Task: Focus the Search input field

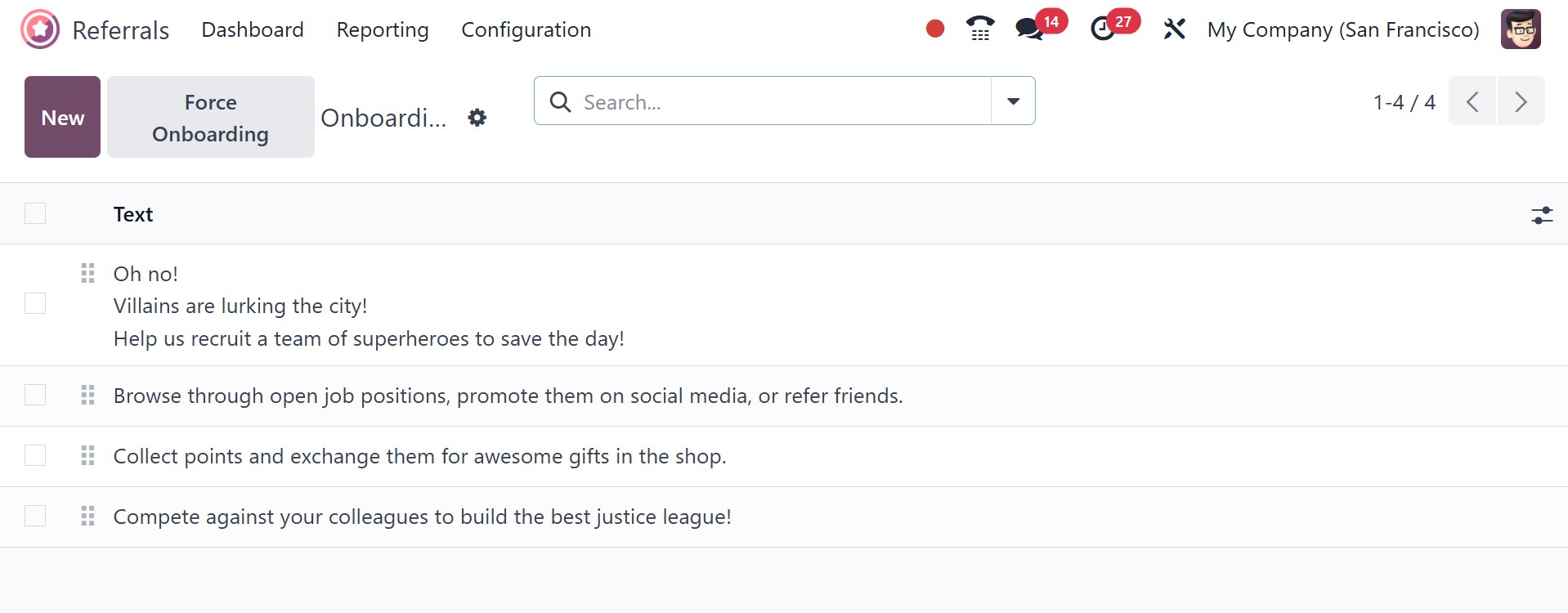Action: pos(777,101)
